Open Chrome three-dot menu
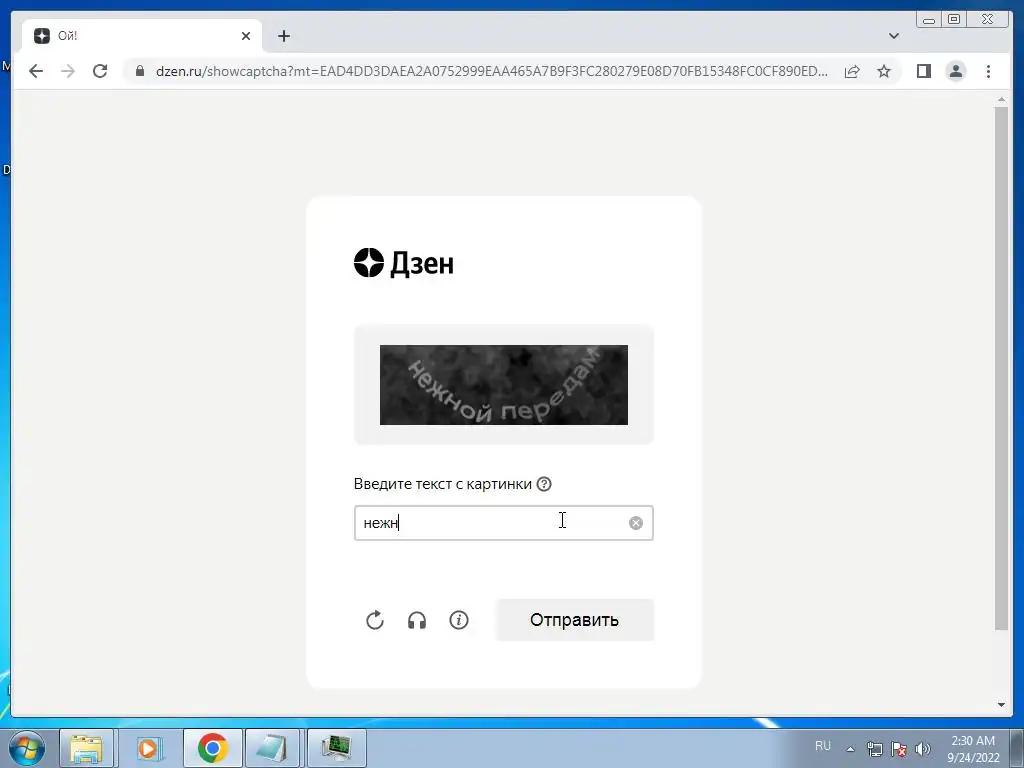The height and width of the screenshot is (768, 1024). (x=988, y=71)
